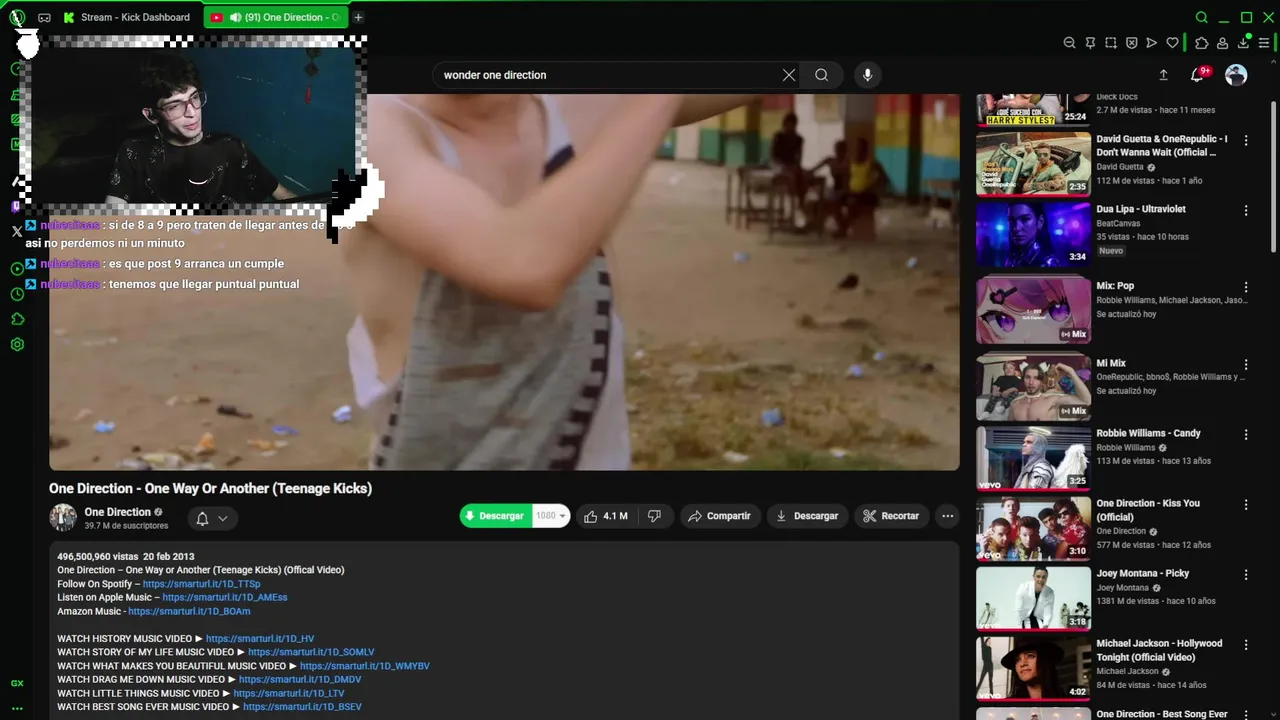
Task: Open the extensions puzzle icon
Action: click(x=1202, y=43)
